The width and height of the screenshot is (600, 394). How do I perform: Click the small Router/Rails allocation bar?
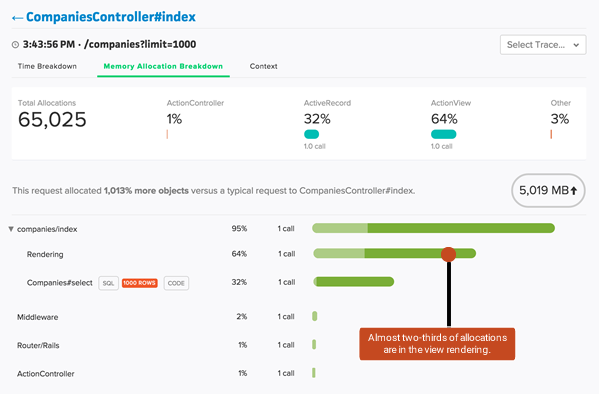tap(314, 344)
